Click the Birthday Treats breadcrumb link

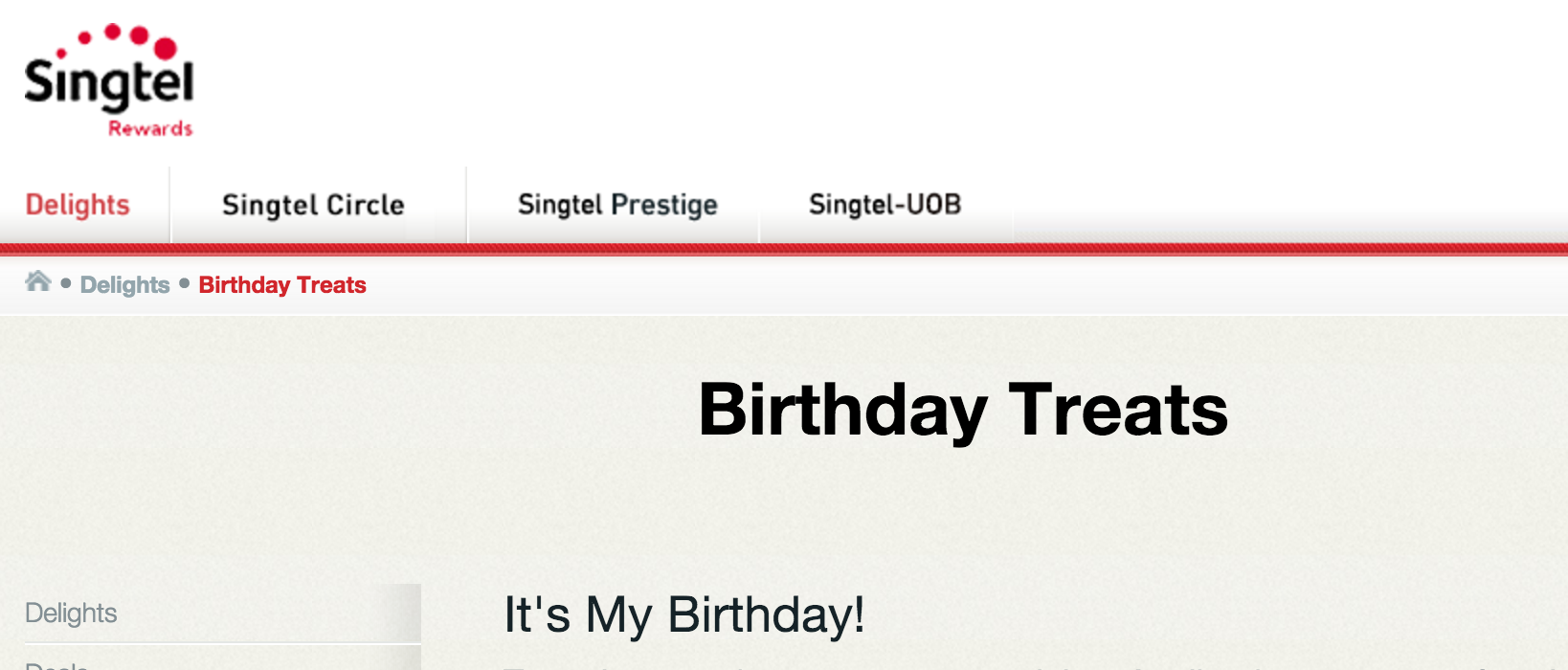coord(282,285)
